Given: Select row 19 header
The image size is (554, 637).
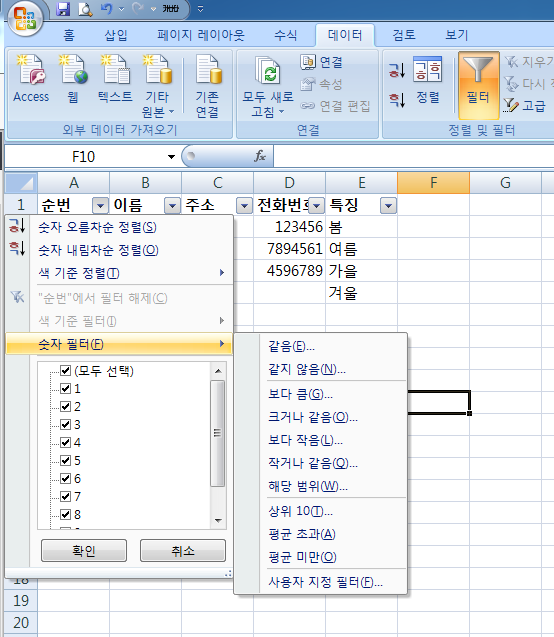Looking at the screenshot, I should click(x=21, y=600).
